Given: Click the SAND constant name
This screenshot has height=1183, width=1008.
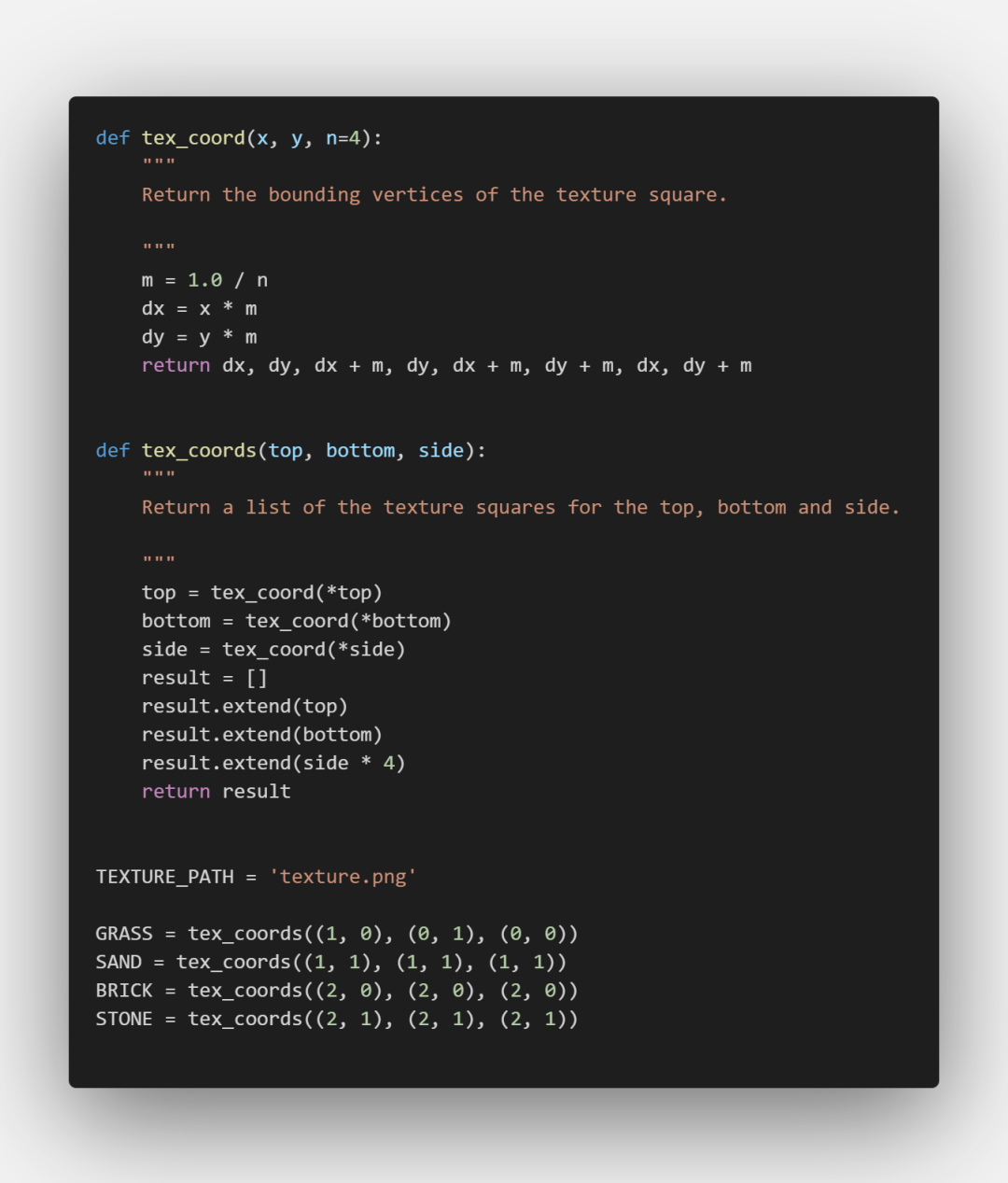Looking at the screenshot, I should coord(119,963).
